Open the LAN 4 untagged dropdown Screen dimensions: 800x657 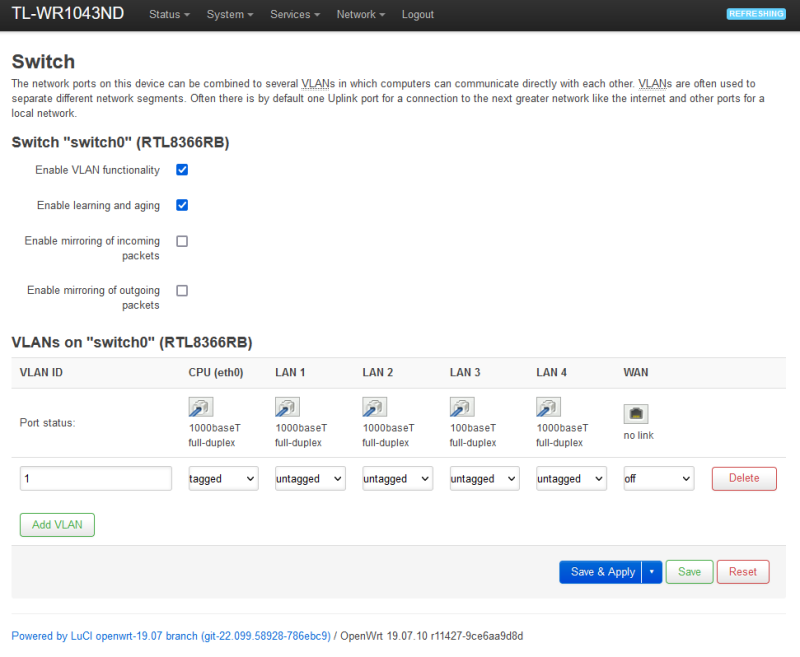571,478
